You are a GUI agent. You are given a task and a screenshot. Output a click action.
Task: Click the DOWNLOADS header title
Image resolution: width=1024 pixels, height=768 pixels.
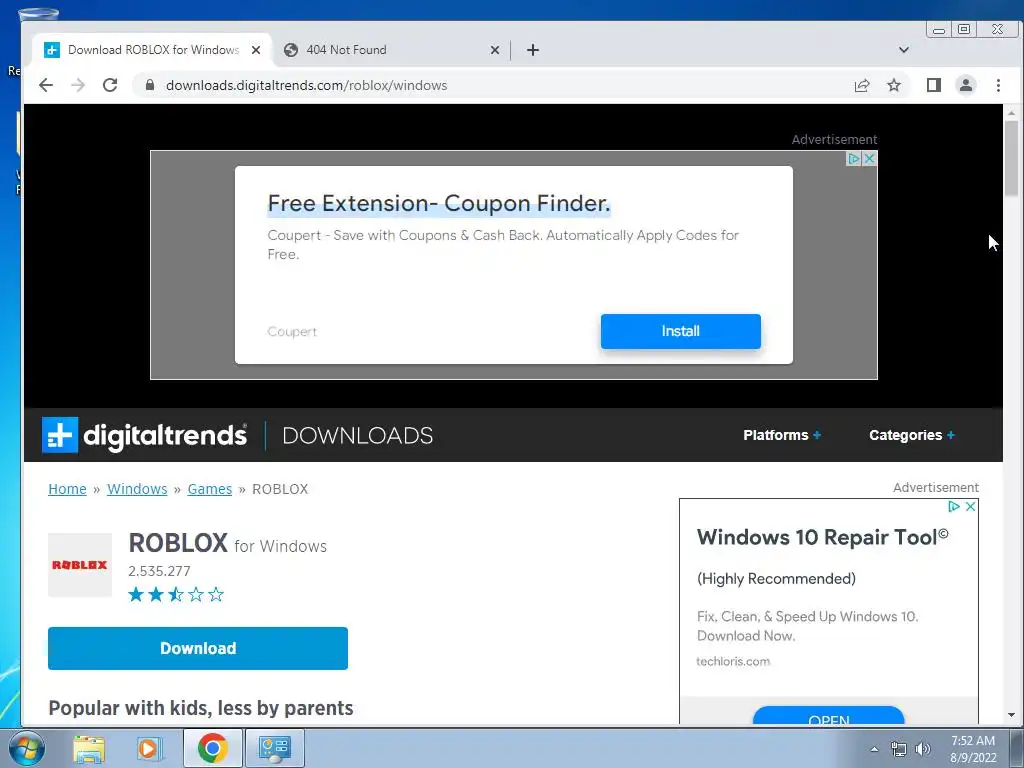(x=357, y=436)
